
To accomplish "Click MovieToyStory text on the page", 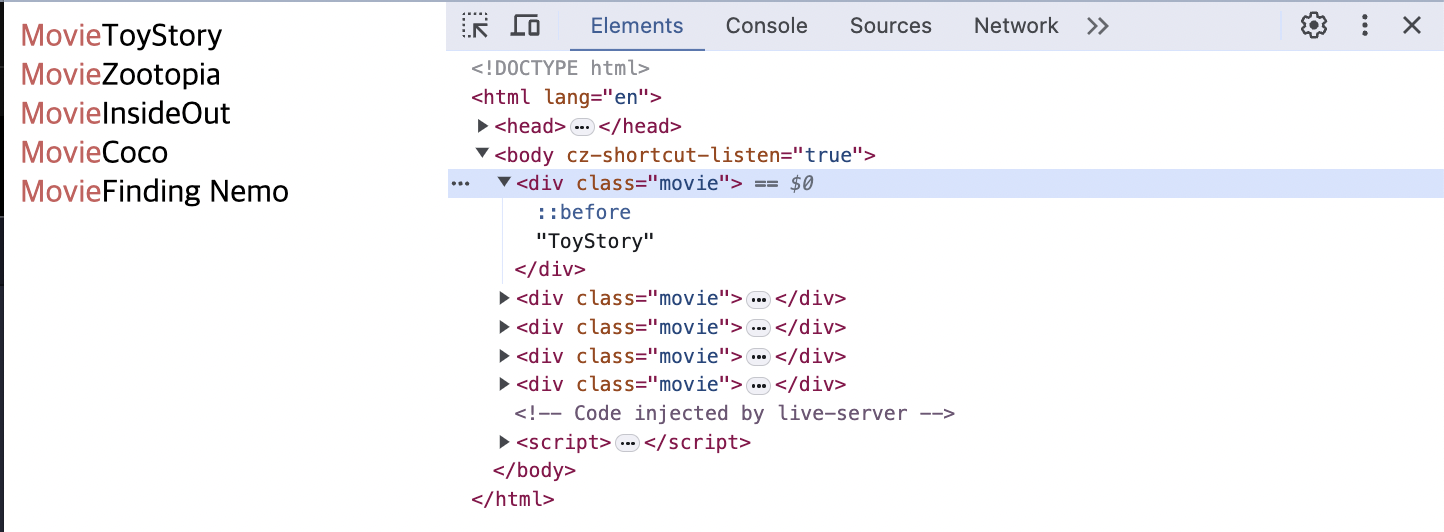I will click(x=121, y=36).
